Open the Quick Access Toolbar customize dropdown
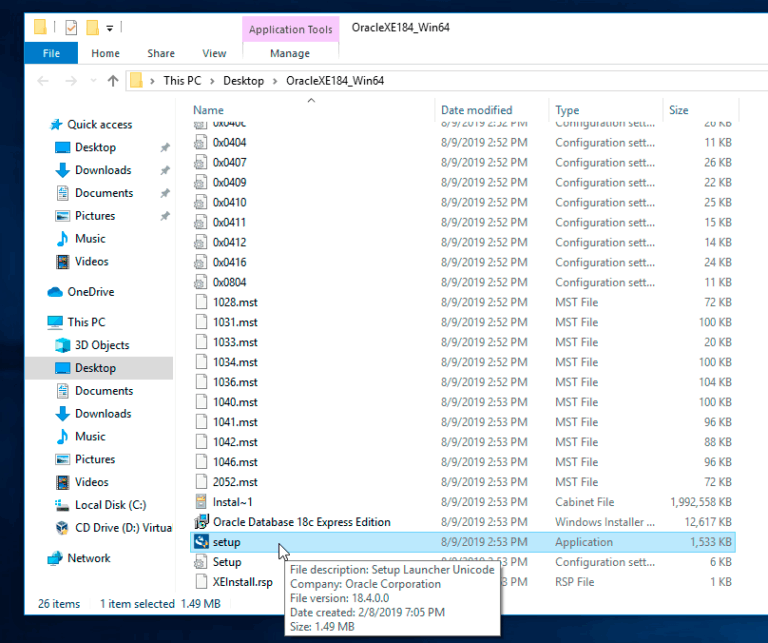768x643 pixels. point(109,27)
